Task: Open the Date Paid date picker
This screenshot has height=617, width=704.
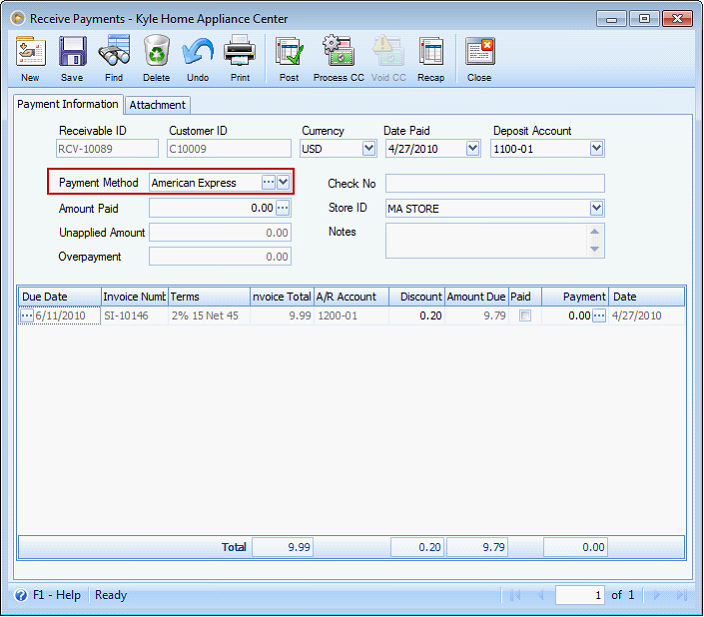Action: (x=473, y=149)
